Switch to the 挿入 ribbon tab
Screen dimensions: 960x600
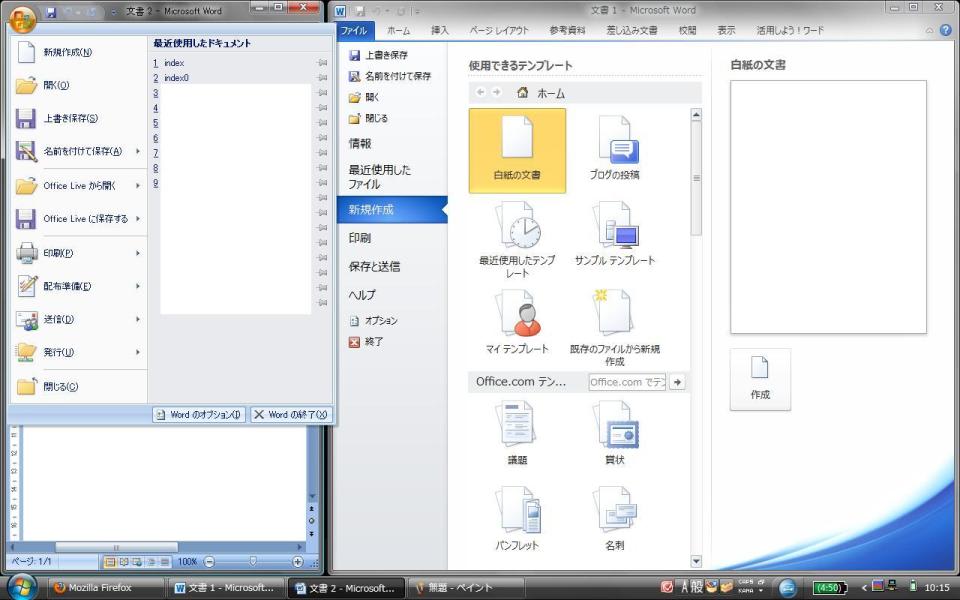(440, 30)
